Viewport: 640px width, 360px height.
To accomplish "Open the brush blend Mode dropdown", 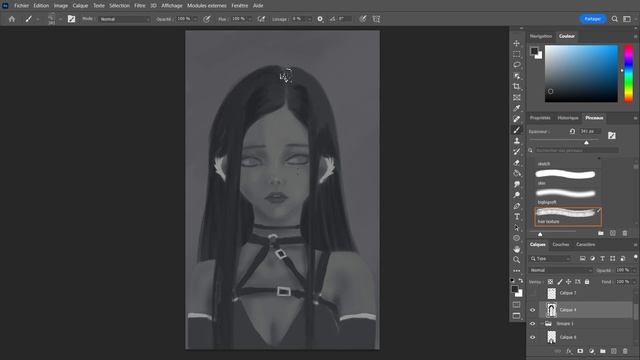I will click(x=124, y=19).
